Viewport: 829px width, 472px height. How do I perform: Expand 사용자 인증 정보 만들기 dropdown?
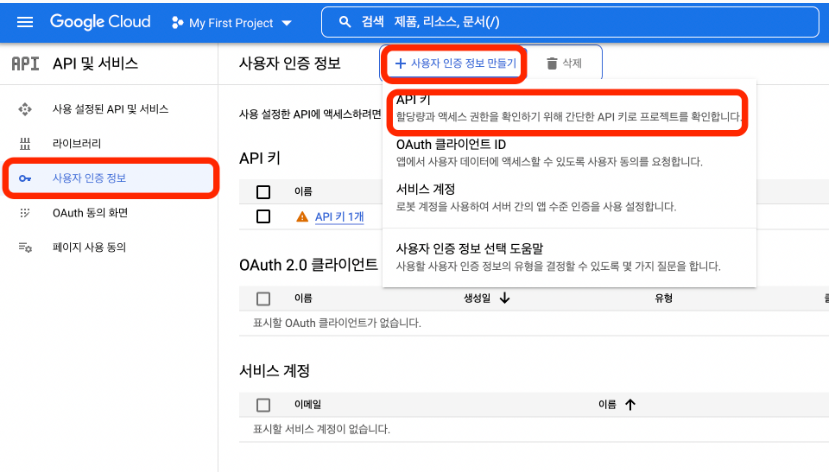coord(455,64)
